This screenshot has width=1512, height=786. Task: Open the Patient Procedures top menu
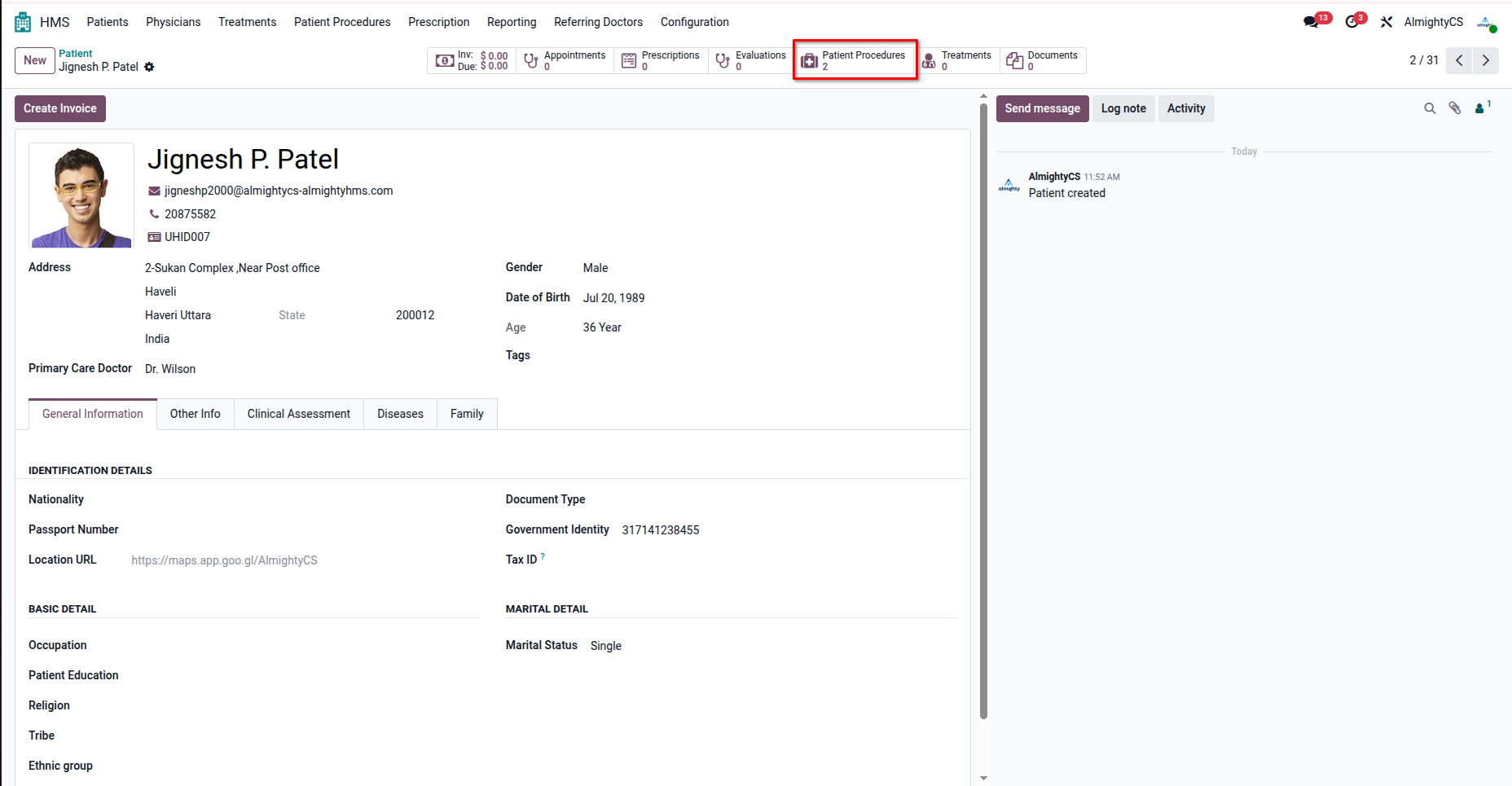click(342, 22)
